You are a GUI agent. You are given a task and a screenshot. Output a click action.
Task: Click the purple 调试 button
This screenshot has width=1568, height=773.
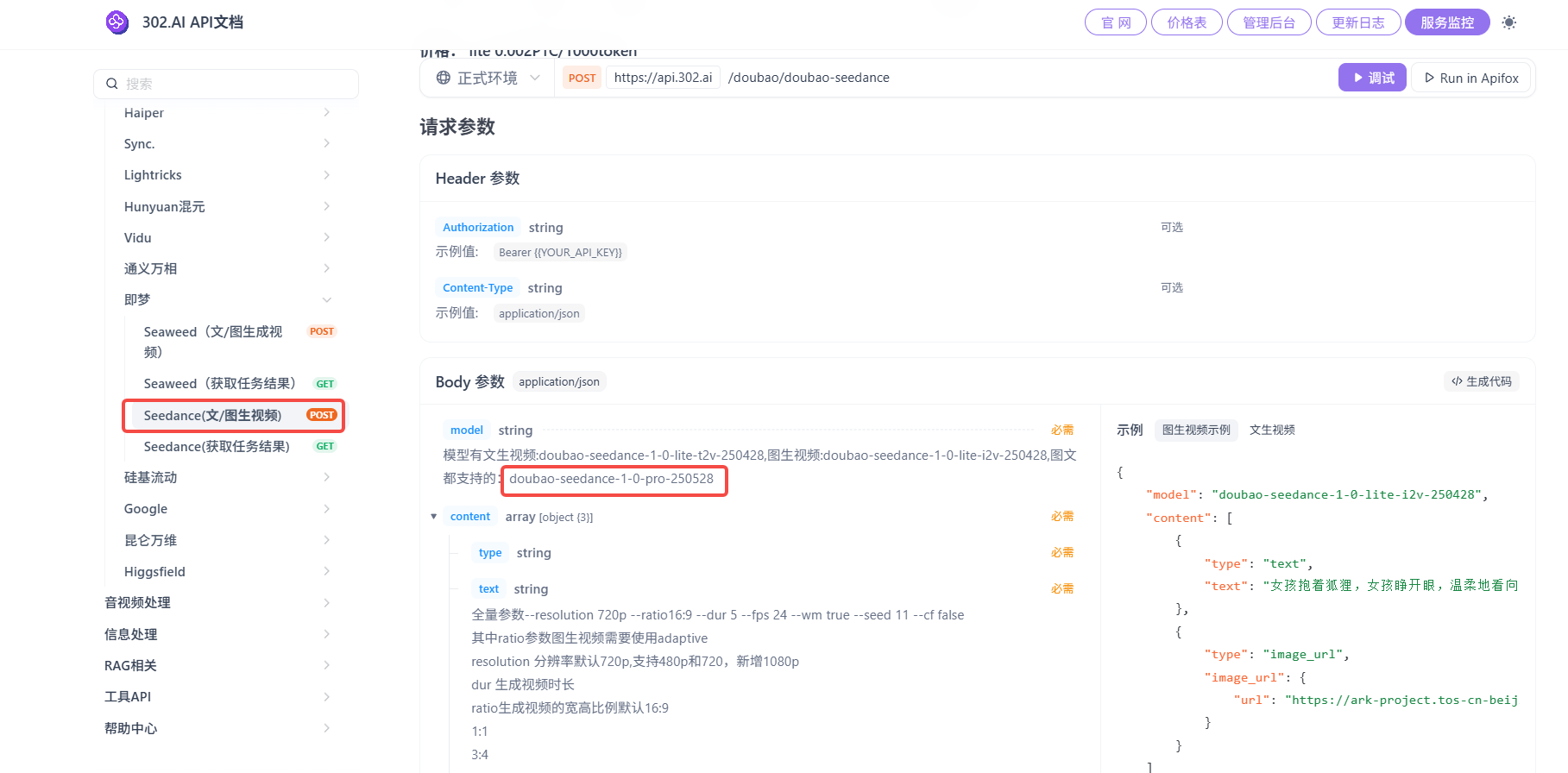1372,78
